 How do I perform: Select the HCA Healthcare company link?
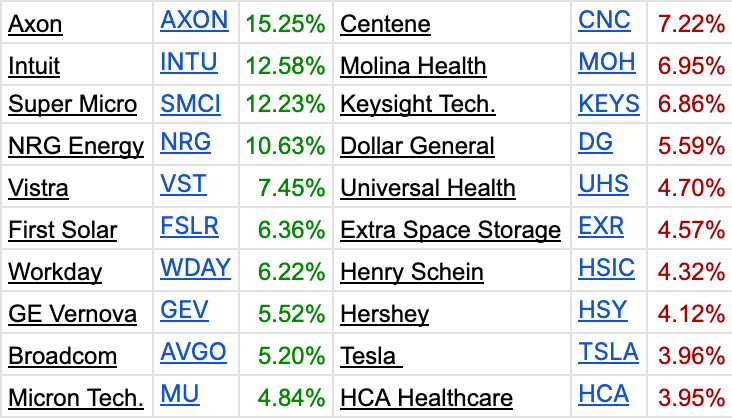(x=427, y=398)
